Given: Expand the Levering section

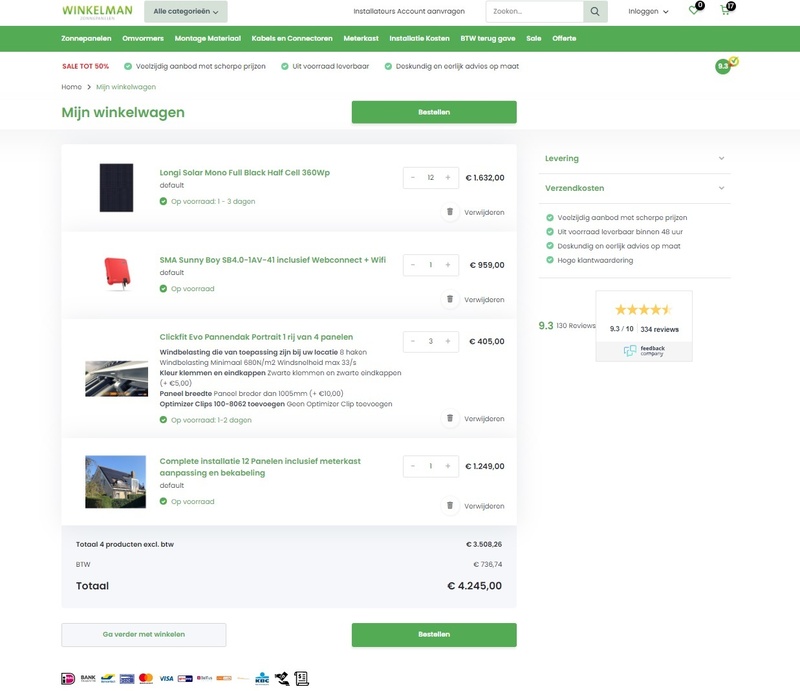Looking at the screenshot, I should point(635,158).
